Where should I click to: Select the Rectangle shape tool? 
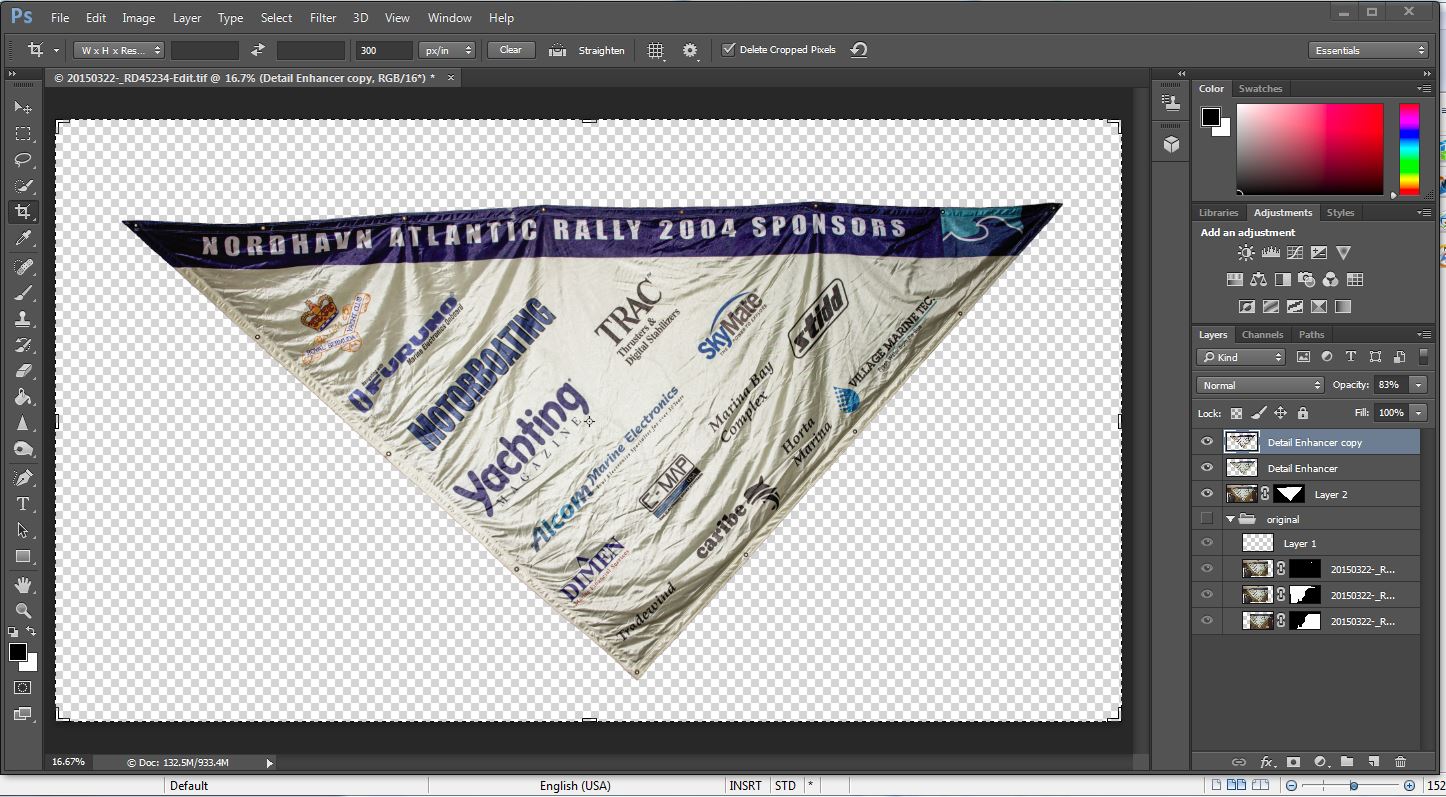[x=22, y=557]
